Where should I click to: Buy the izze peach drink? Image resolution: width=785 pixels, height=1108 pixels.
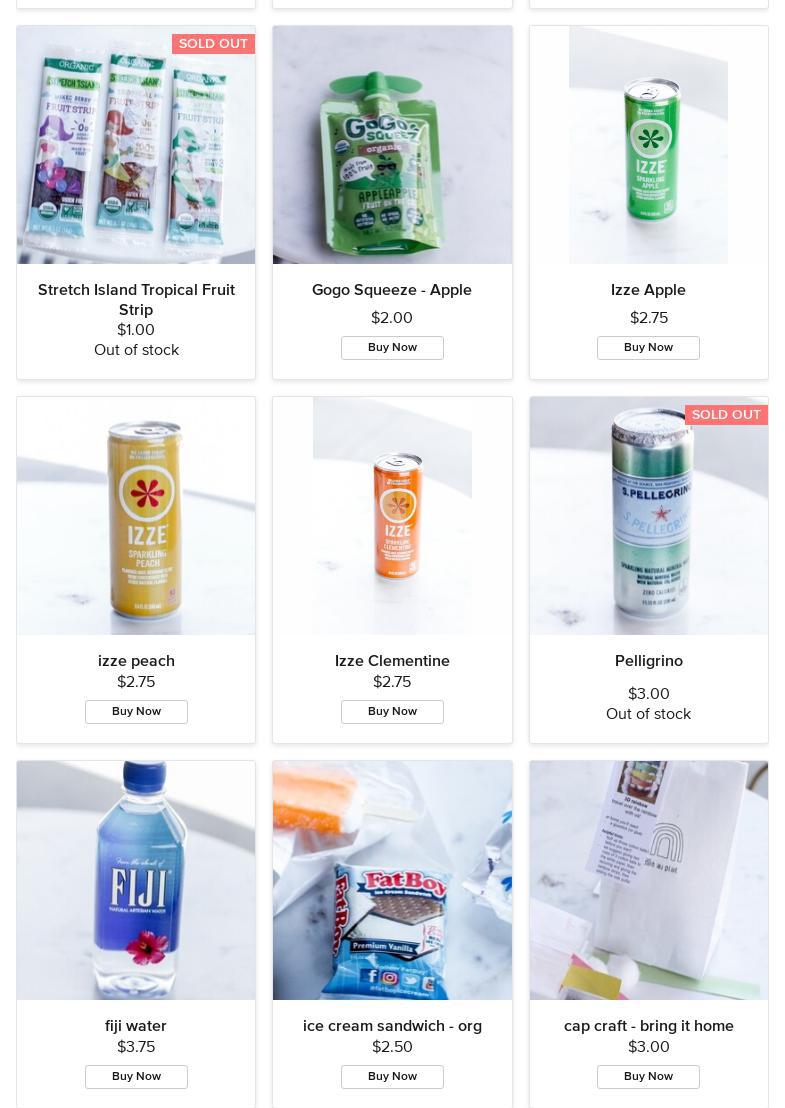[136, 712]
